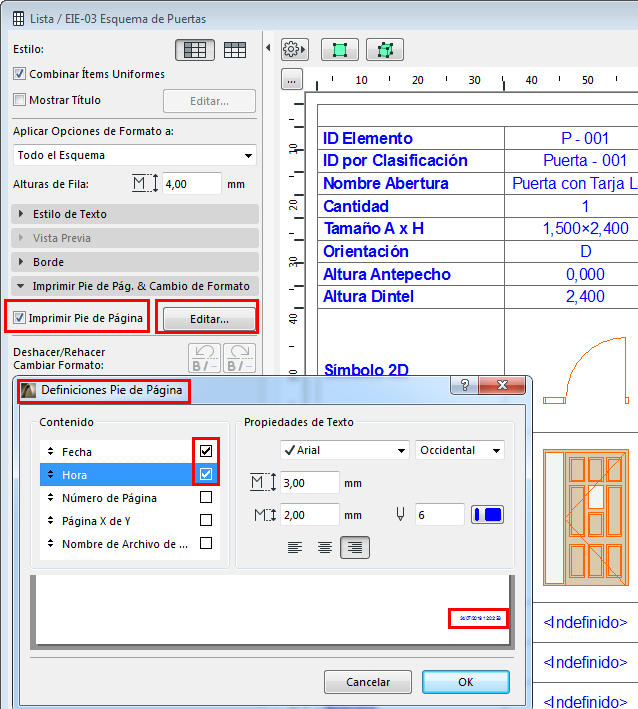Select the Número de Página row

(x=130, y=497)
